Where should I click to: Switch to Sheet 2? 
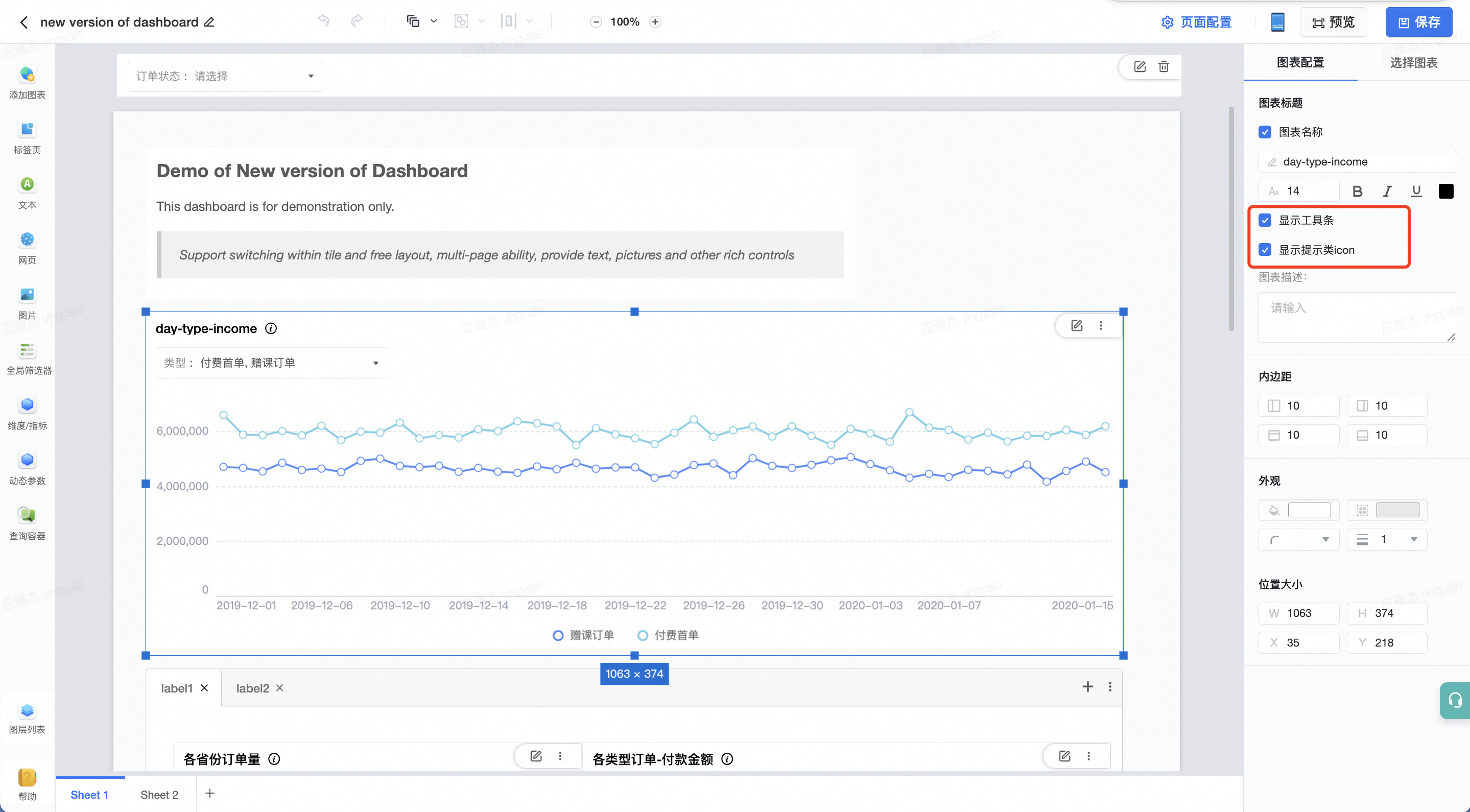159,795
